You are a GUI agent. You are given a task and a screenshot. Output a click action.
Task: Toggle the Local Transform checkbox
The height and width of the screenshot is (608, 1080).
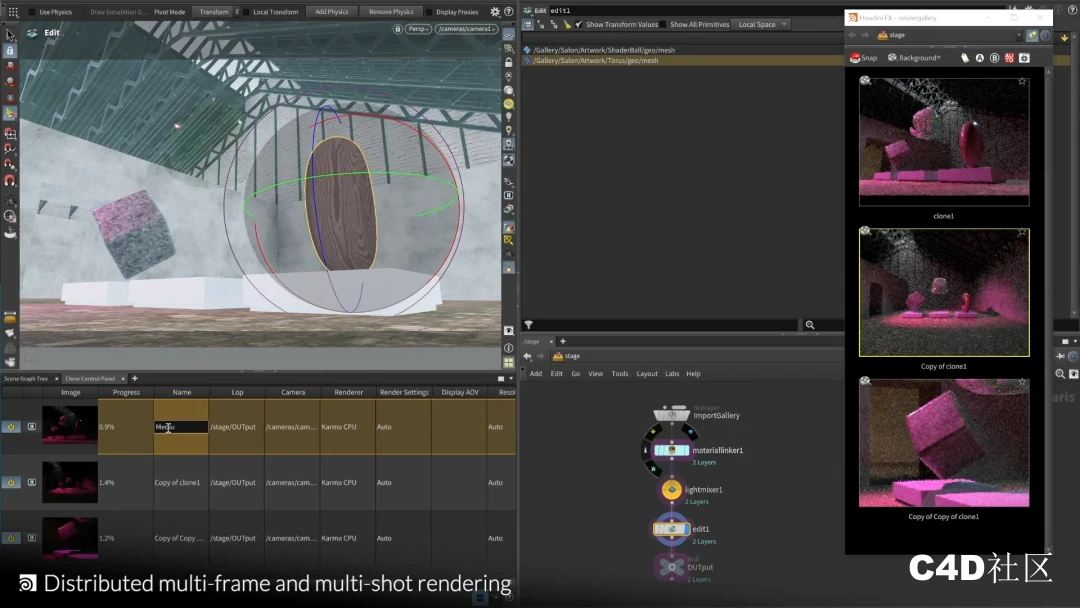pos(246,11)
